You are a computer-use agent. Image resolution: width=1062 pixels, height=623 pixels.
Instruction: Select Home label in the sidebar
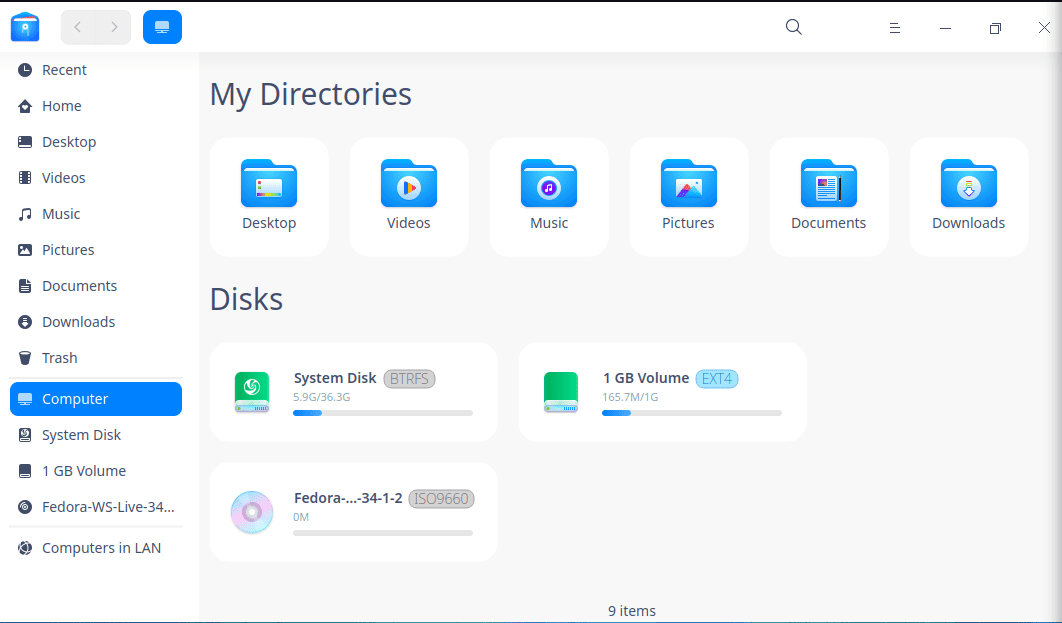[x=62, y=106]
